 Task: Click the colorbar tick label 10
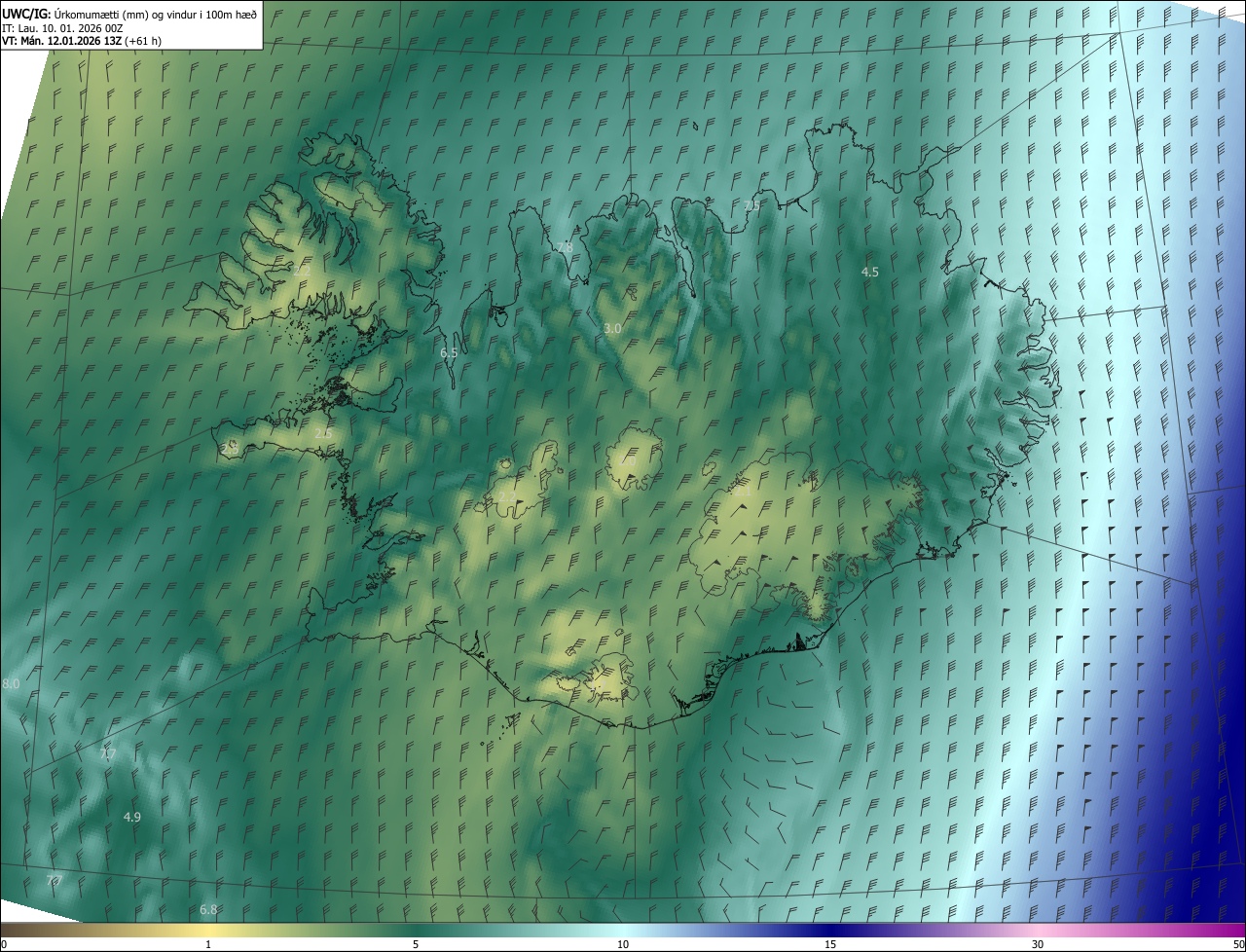tap(623, 944)
